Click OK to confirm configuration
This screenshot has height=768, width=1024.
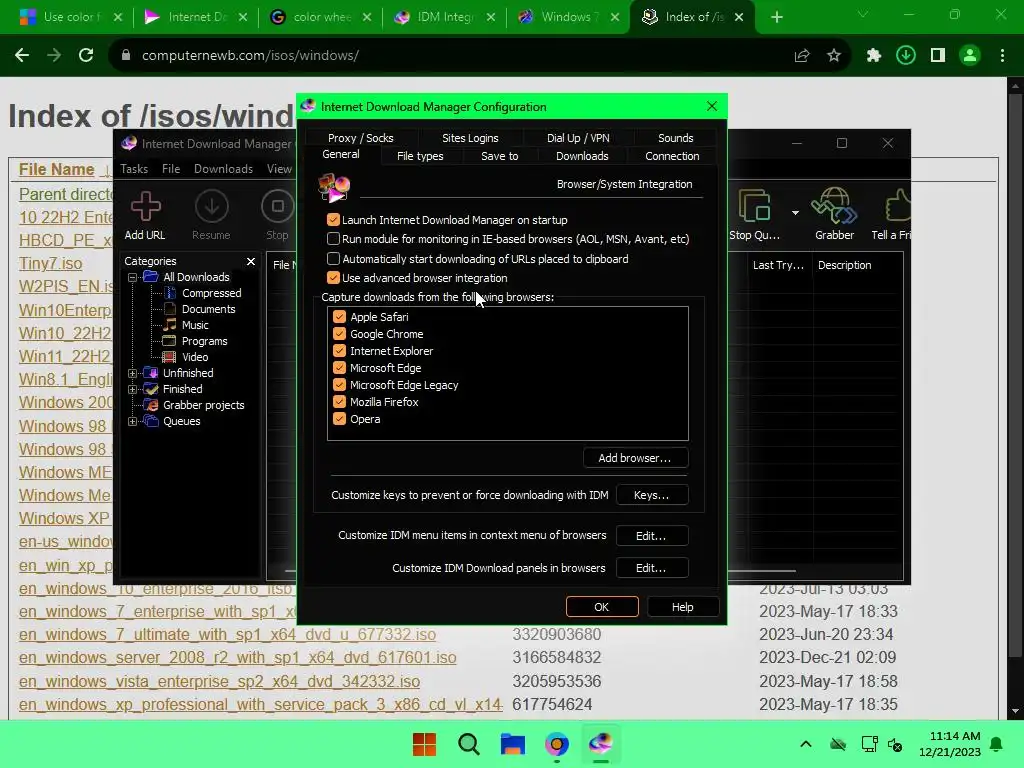[601, 607]
